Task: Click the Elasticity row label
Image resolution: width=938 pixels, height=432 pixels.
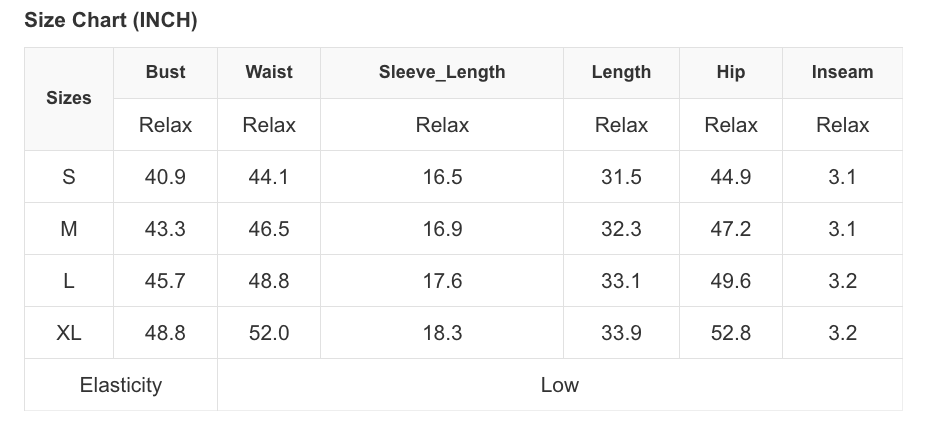Action: point(121,385)
